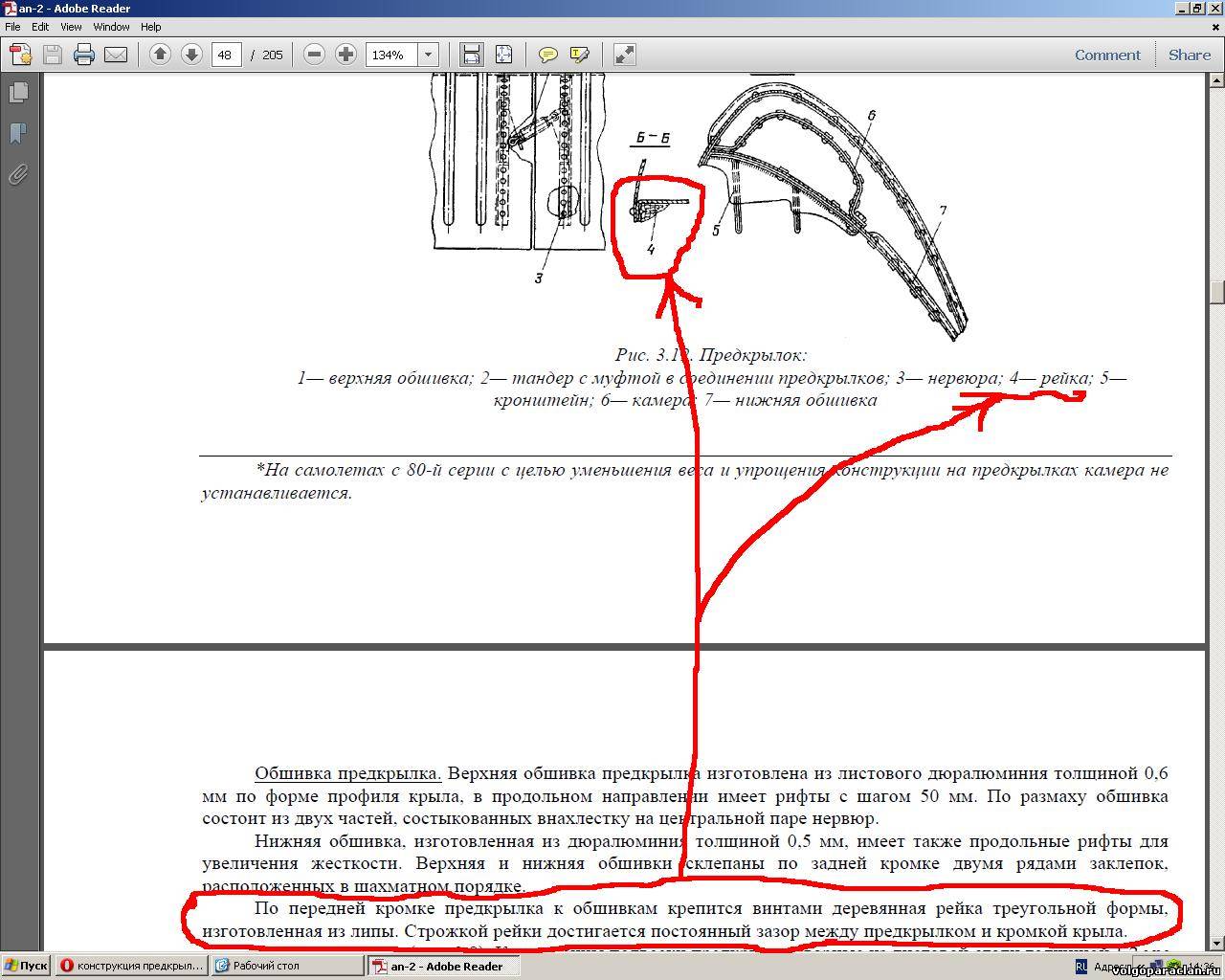The height and width of the screenshot is (980, 1225).
Task: Open the Page Thumbnails panel
Action: pos(18,93)
